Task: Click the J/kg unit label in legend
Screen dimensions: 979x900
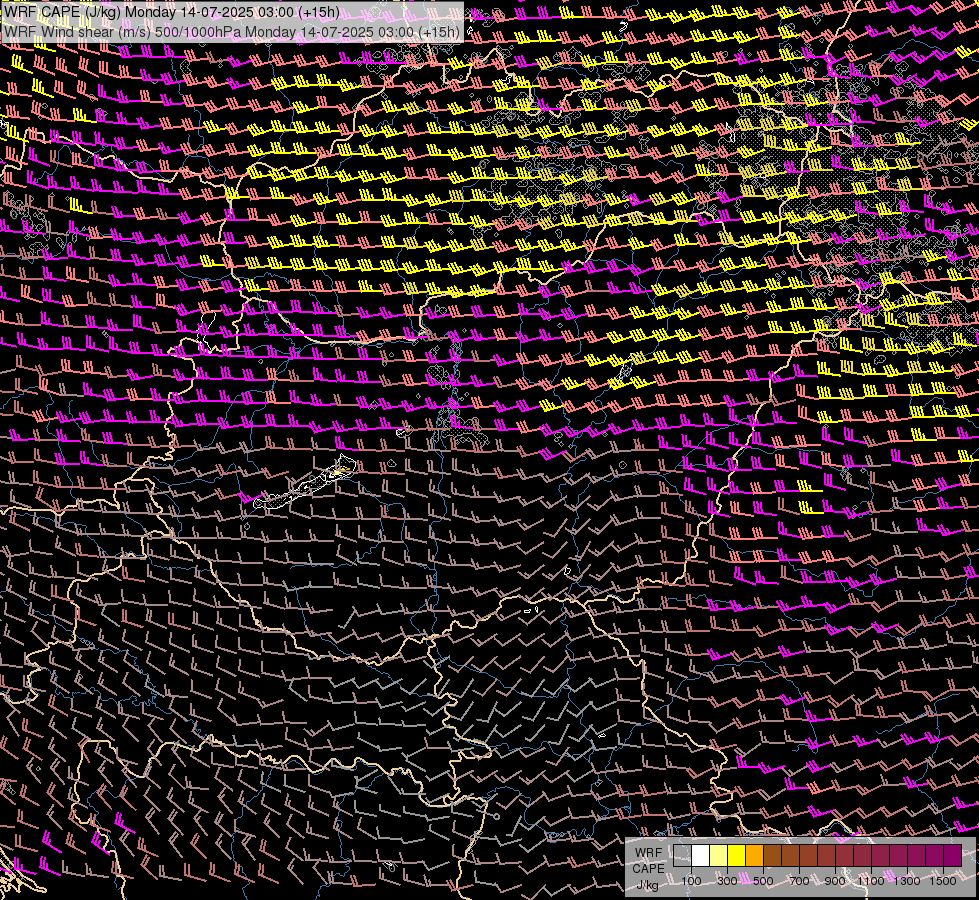Action: pos(648,885)
